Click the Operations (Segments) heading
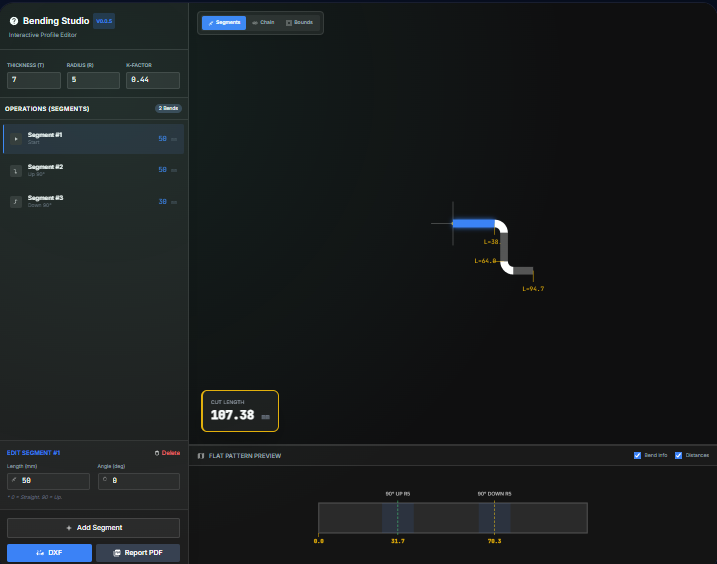This screenshot has height=564, width=717. coord(47,109)
